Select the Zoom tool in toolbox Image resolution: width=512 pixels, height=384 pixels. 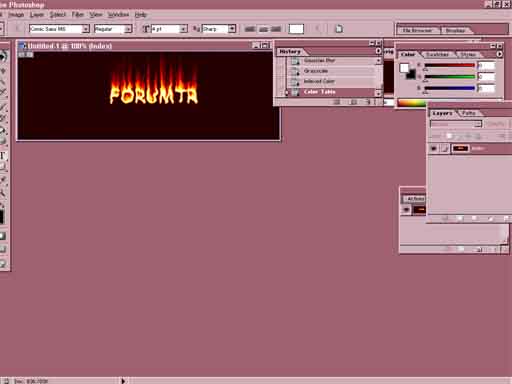click(3, 193)
